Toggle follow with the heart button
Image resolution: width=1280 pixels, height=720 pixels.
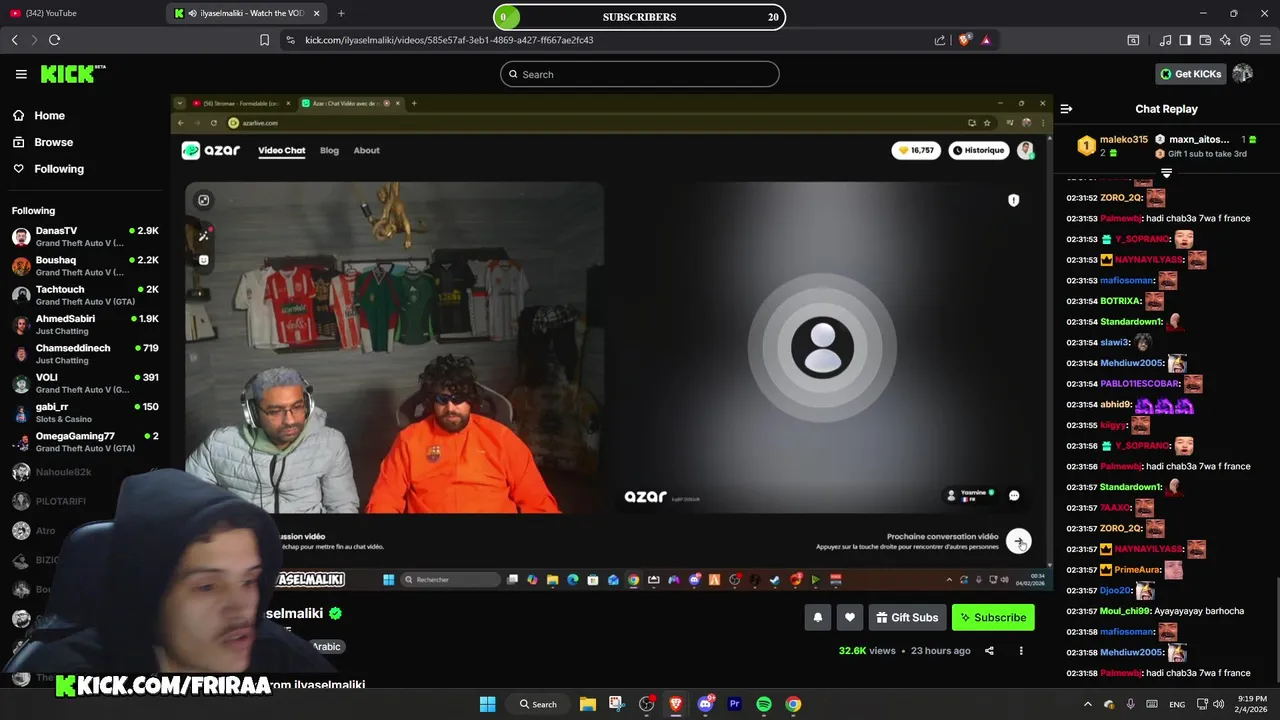850,618
